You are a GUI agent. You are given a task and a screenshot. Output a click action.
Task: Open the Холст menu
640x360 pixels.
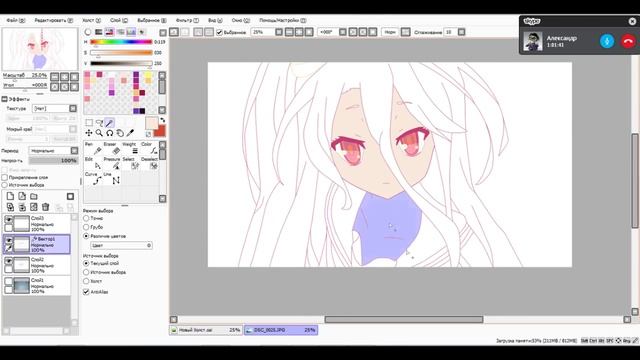pyautogui.click(x=91, y=20)
